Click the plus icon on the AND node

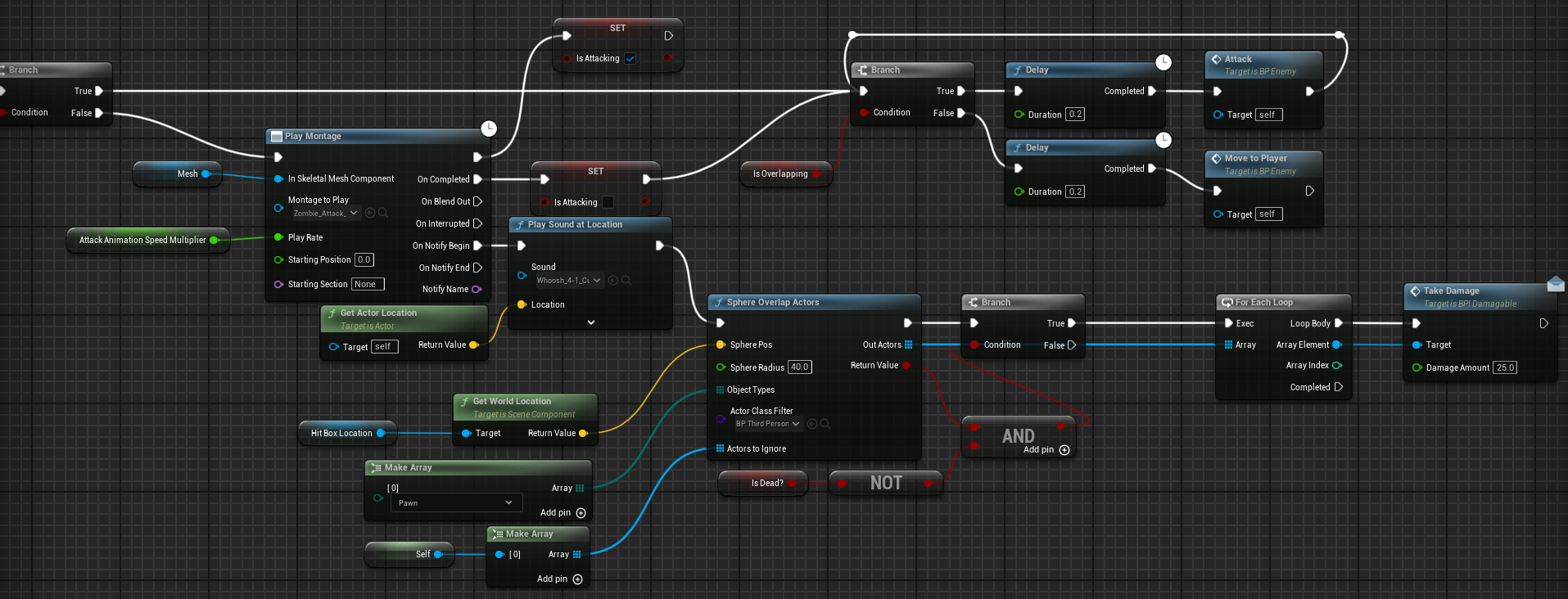(x=1064, y=450)
